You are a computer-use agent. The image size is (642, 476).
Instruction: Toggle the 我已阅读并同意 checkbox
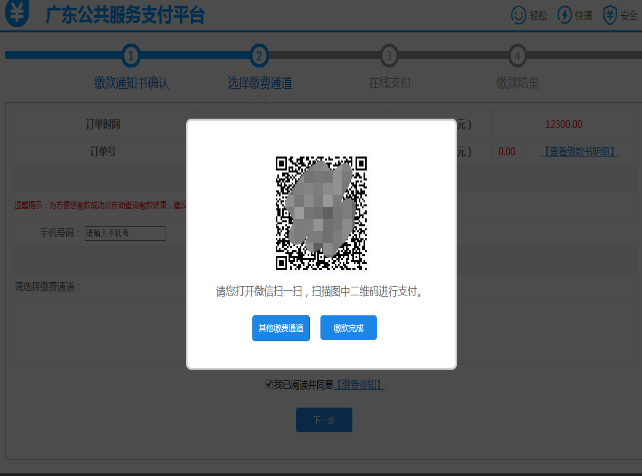tap(269, 384)
